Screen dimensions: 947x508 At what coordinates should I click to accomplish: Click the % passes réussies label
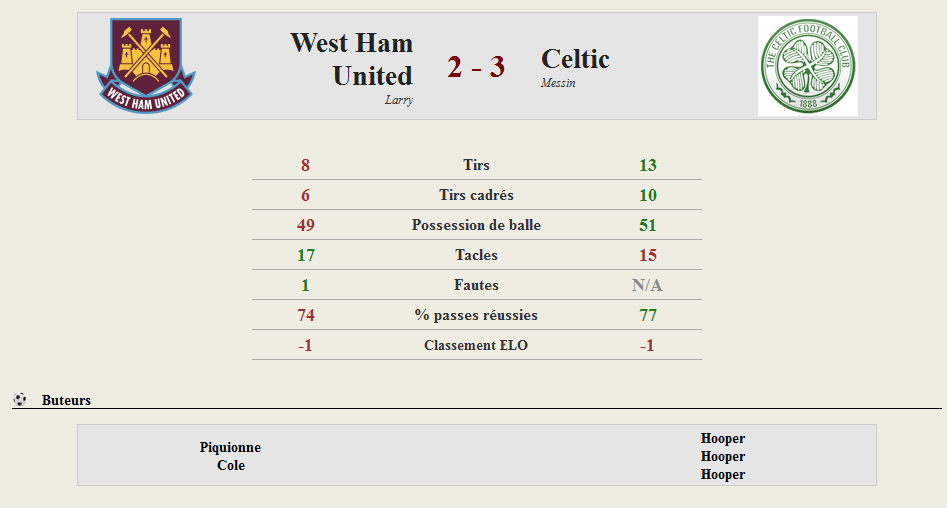pos(476,315)
